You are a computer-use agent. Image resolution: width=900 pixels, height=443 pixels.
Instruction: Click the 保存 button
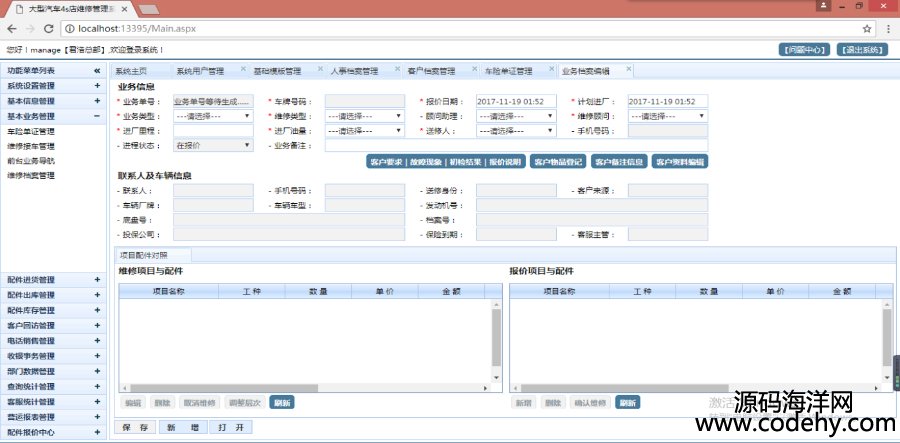click(x=140, y=427)
